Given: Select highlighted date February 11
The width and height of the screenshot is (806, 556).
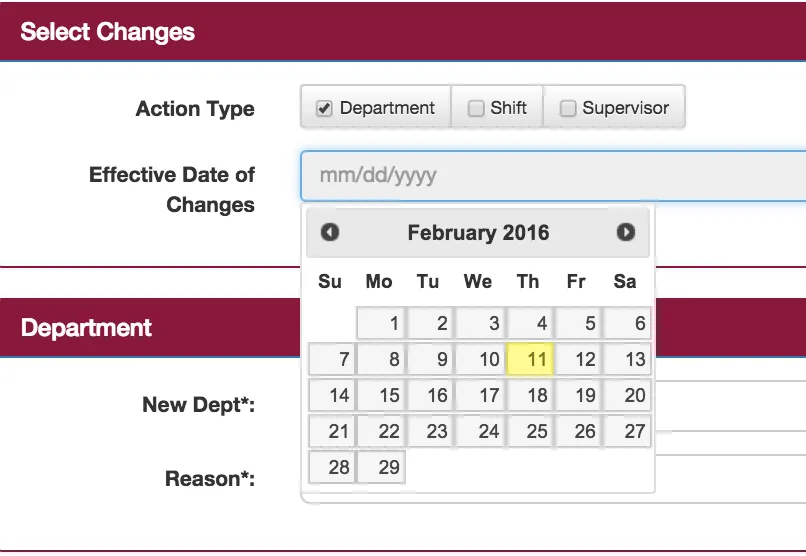Looking at the screenshot, I should (x=530, y=359).
